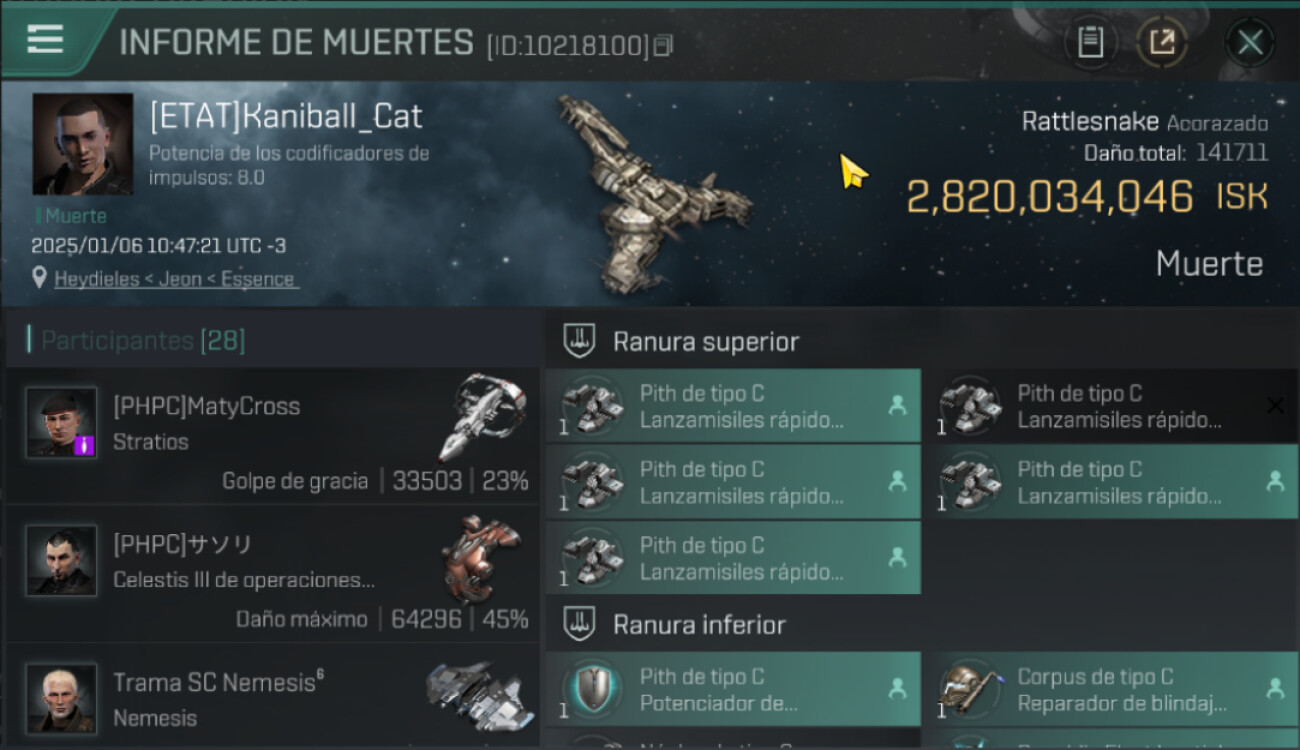
Task: Click Kaniball_Cat pilot portrait
Action: click(x=83, y=145)
